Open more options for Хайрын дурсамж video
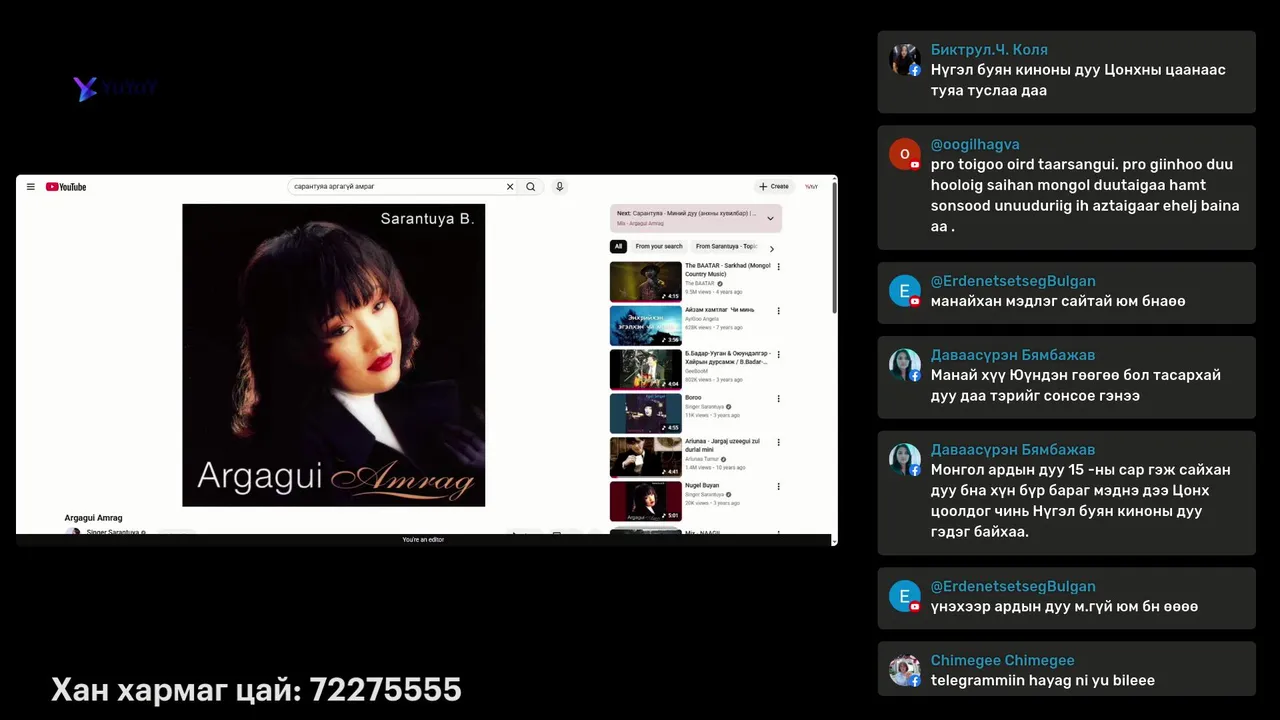 tap(779, 355)
